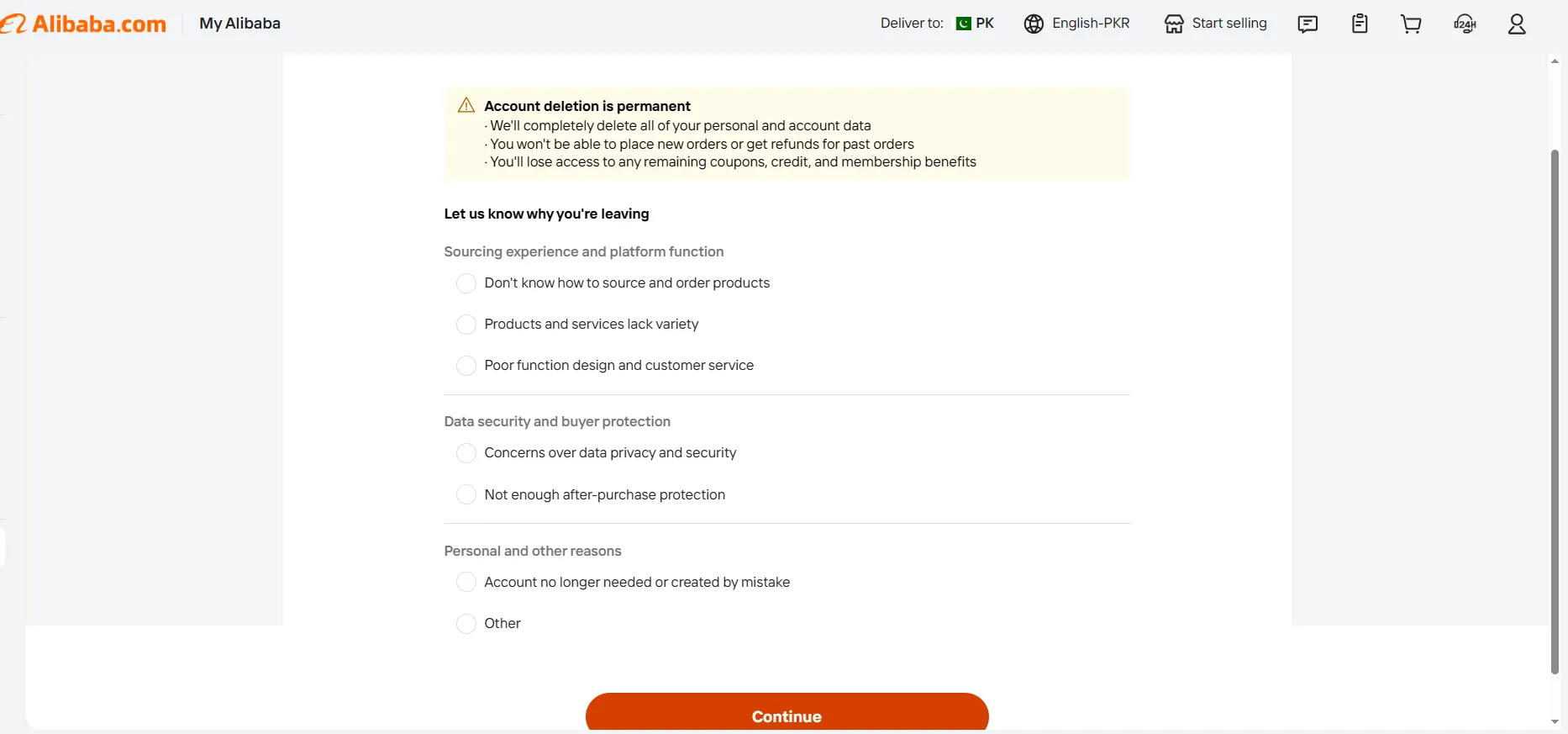Click the scrollbar up arrow

[1555, 61]
